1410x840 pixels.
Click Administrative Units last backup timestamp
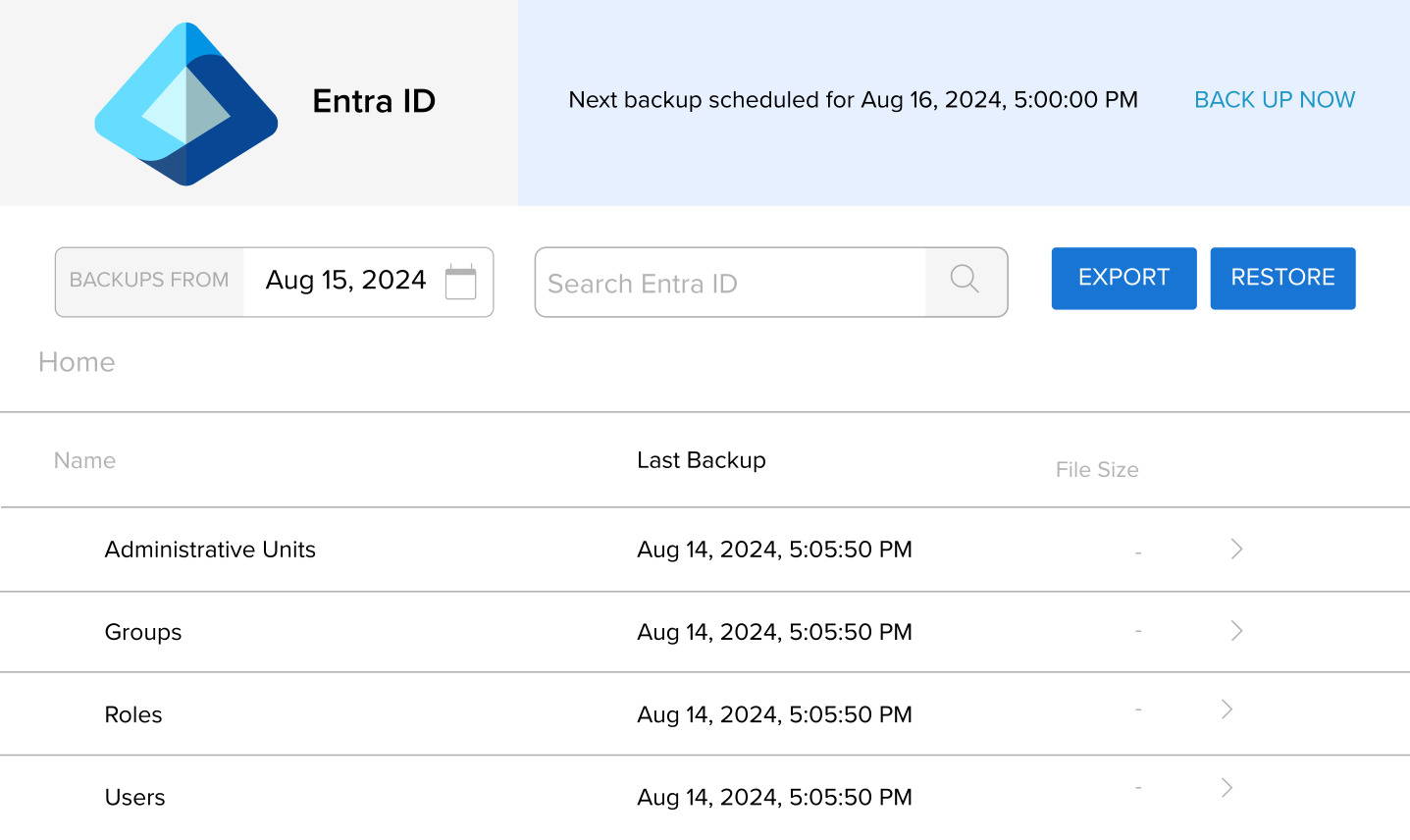774,550
